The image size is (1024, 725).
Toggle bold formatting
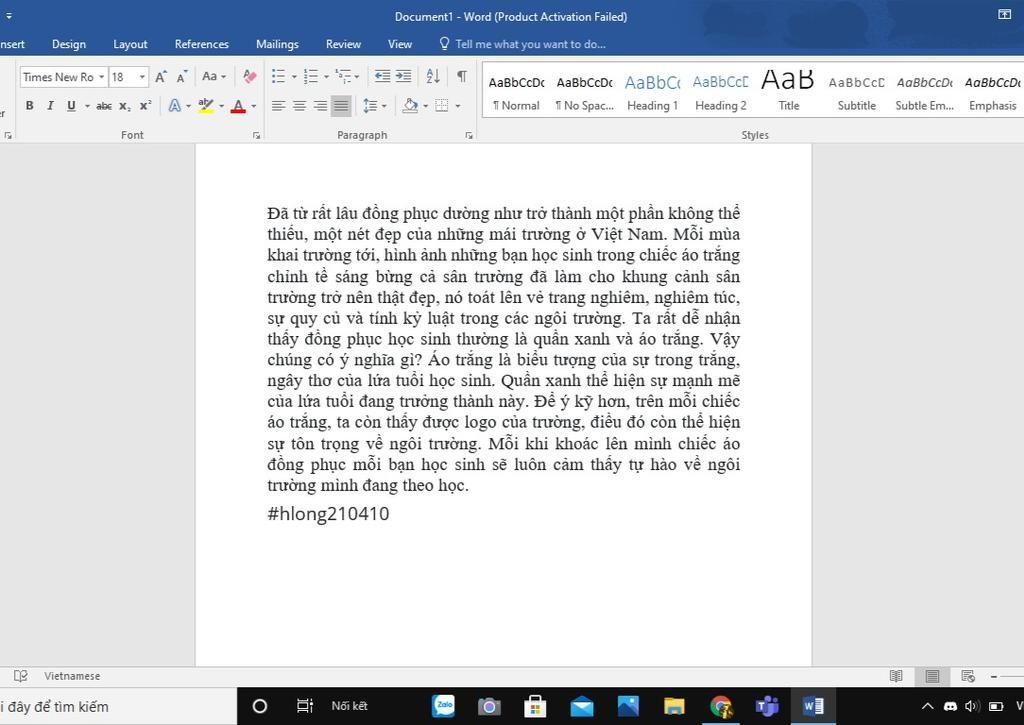[29, 105]
